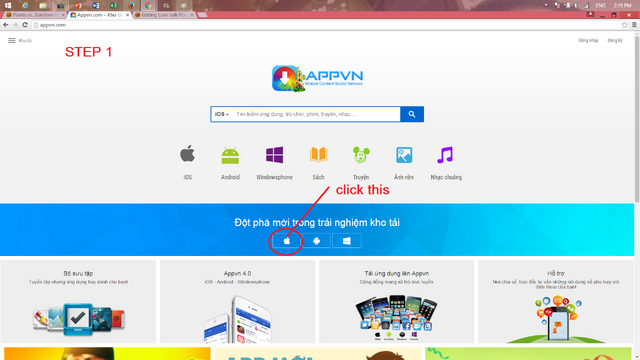Open File Explorer from the taskbar
The image size is (640, 360).
[43, 5]
